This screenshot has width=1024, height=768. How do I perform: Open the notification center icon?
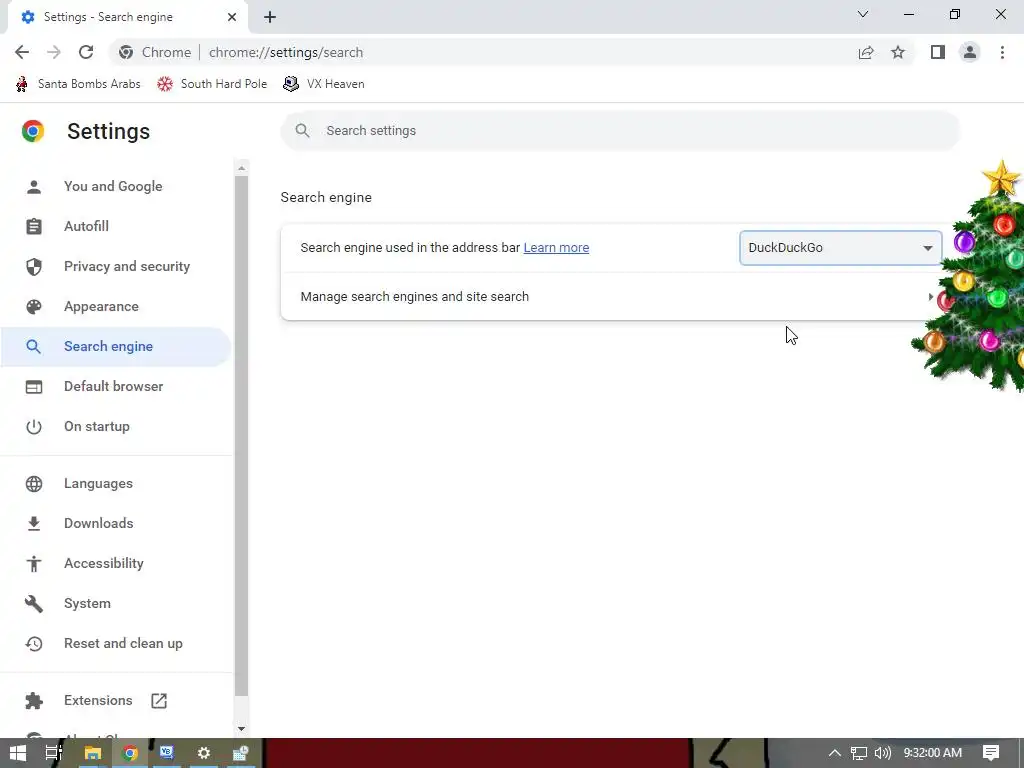991,753
